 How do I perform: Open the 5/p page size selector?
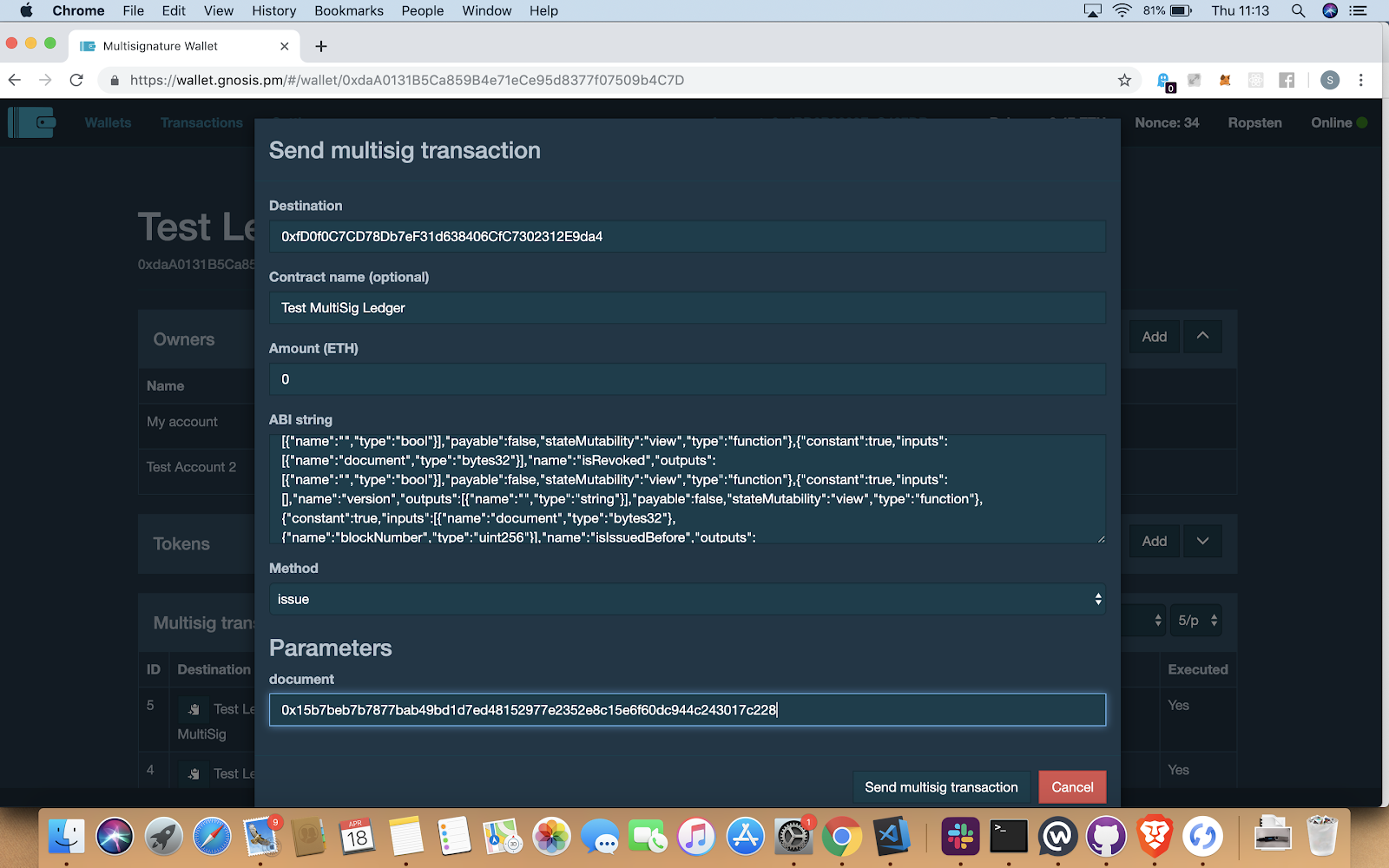[x=1196, y=621]
